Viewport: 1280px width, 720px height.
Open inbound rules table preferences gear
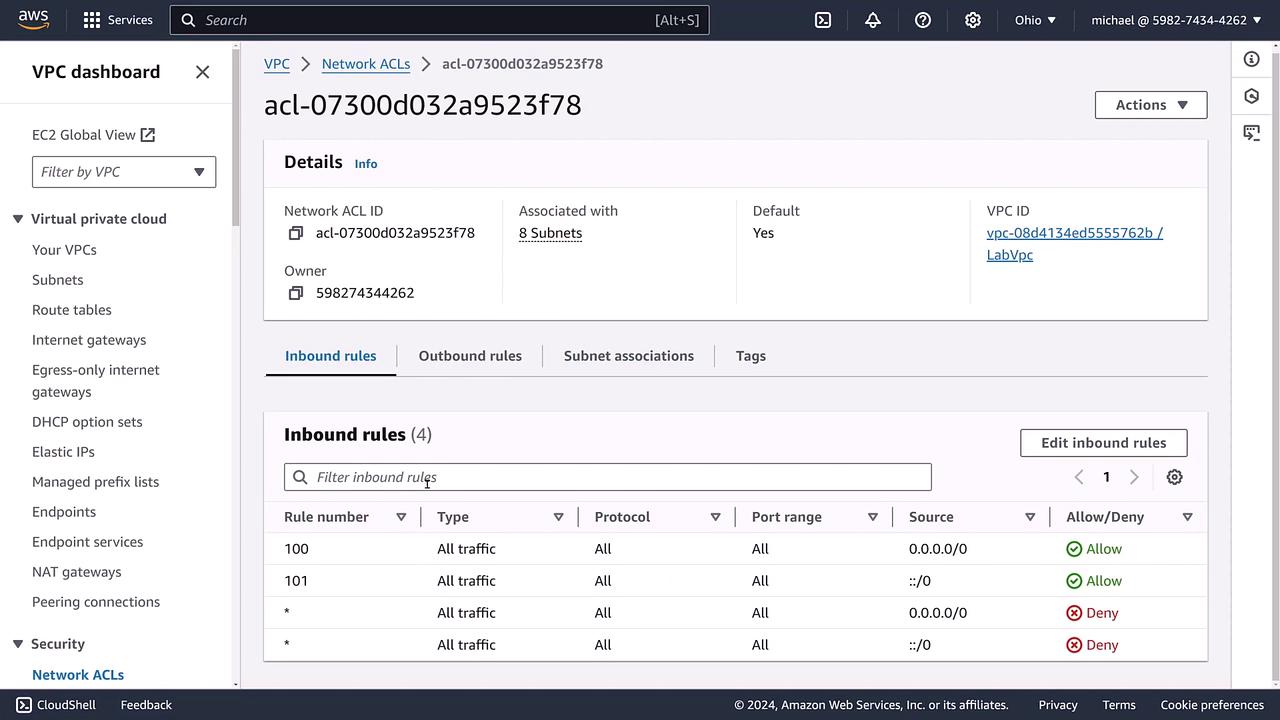coord(1174,477)
